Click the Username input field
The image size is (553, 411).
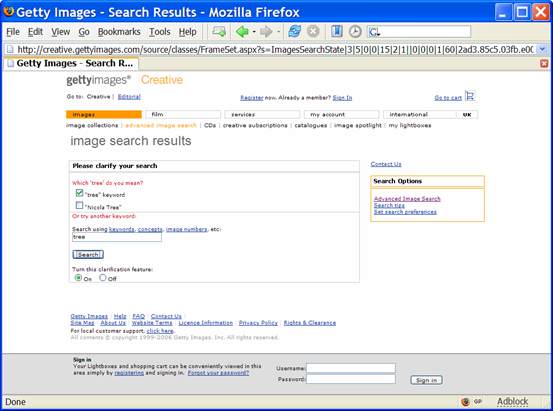[351, 368]
